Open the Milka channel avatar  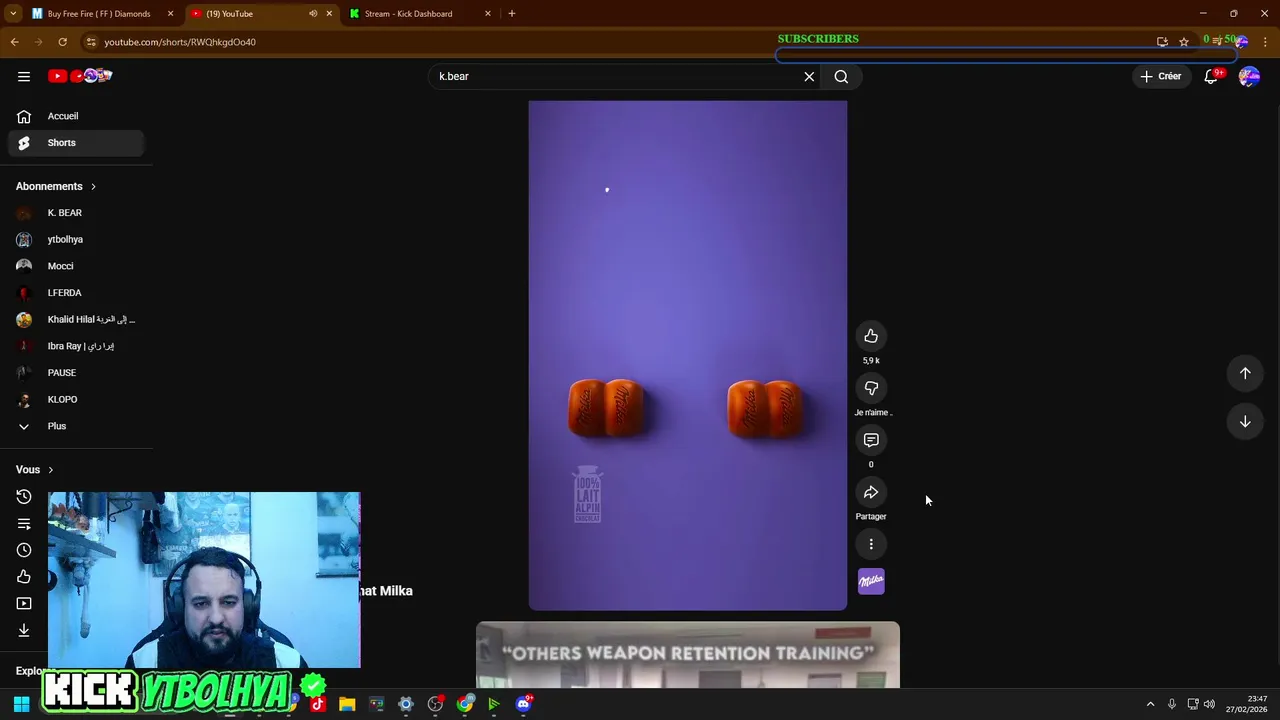871,581
